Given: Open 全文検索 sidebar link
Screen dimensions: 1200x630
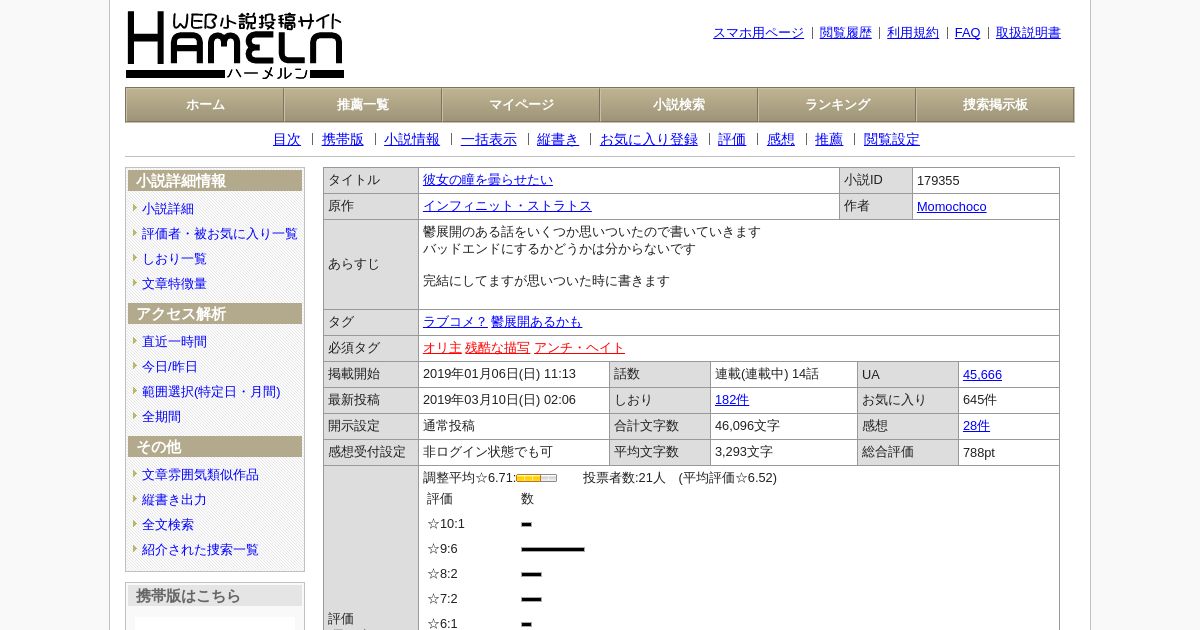Looking at the screenshot, I should pyautogui.click(x=168, y=525).
